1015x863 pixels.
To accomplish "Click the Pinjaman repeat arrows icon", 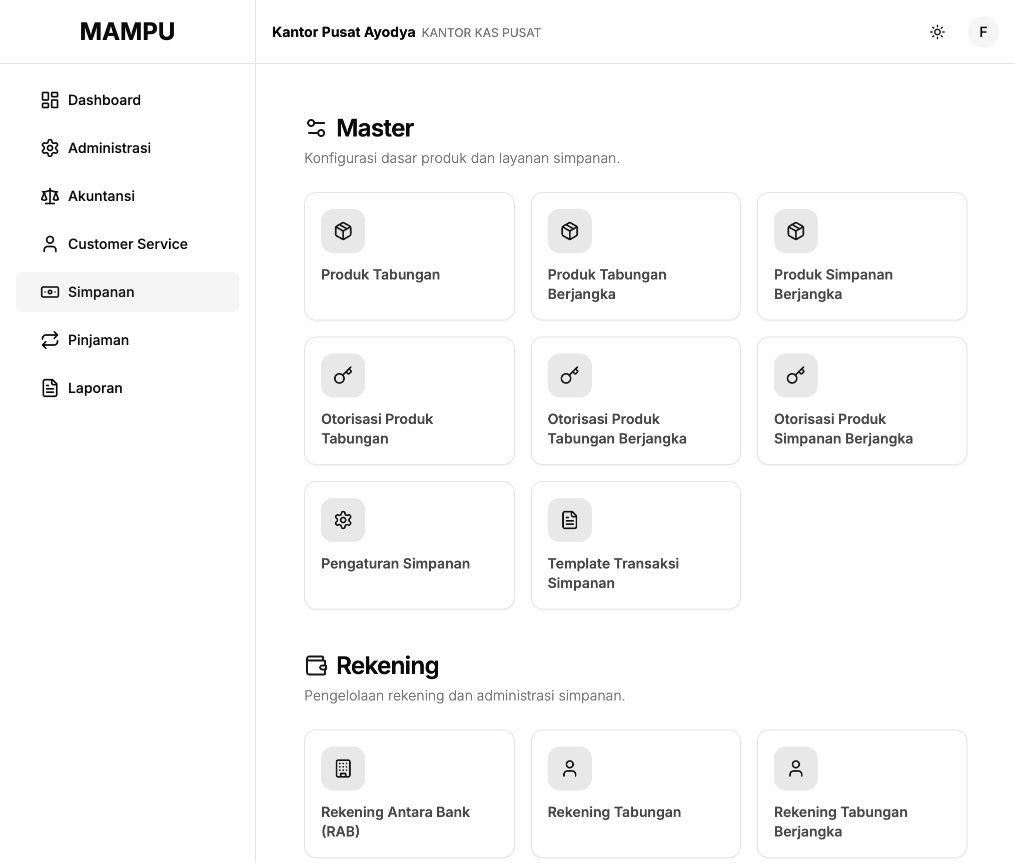I will (x=50, y=340).
